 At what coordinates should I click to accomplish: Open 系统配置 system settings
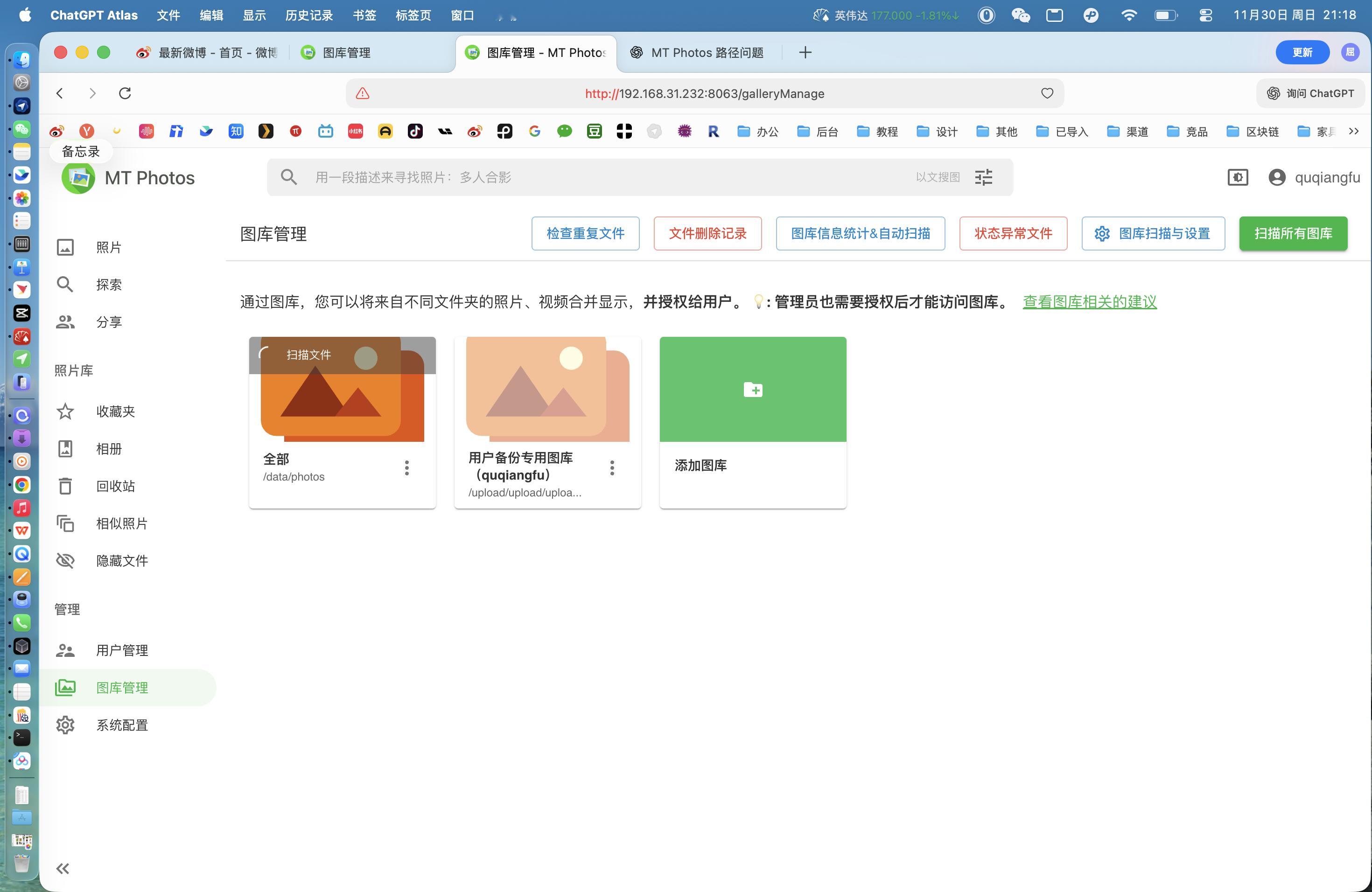point(122,725)
